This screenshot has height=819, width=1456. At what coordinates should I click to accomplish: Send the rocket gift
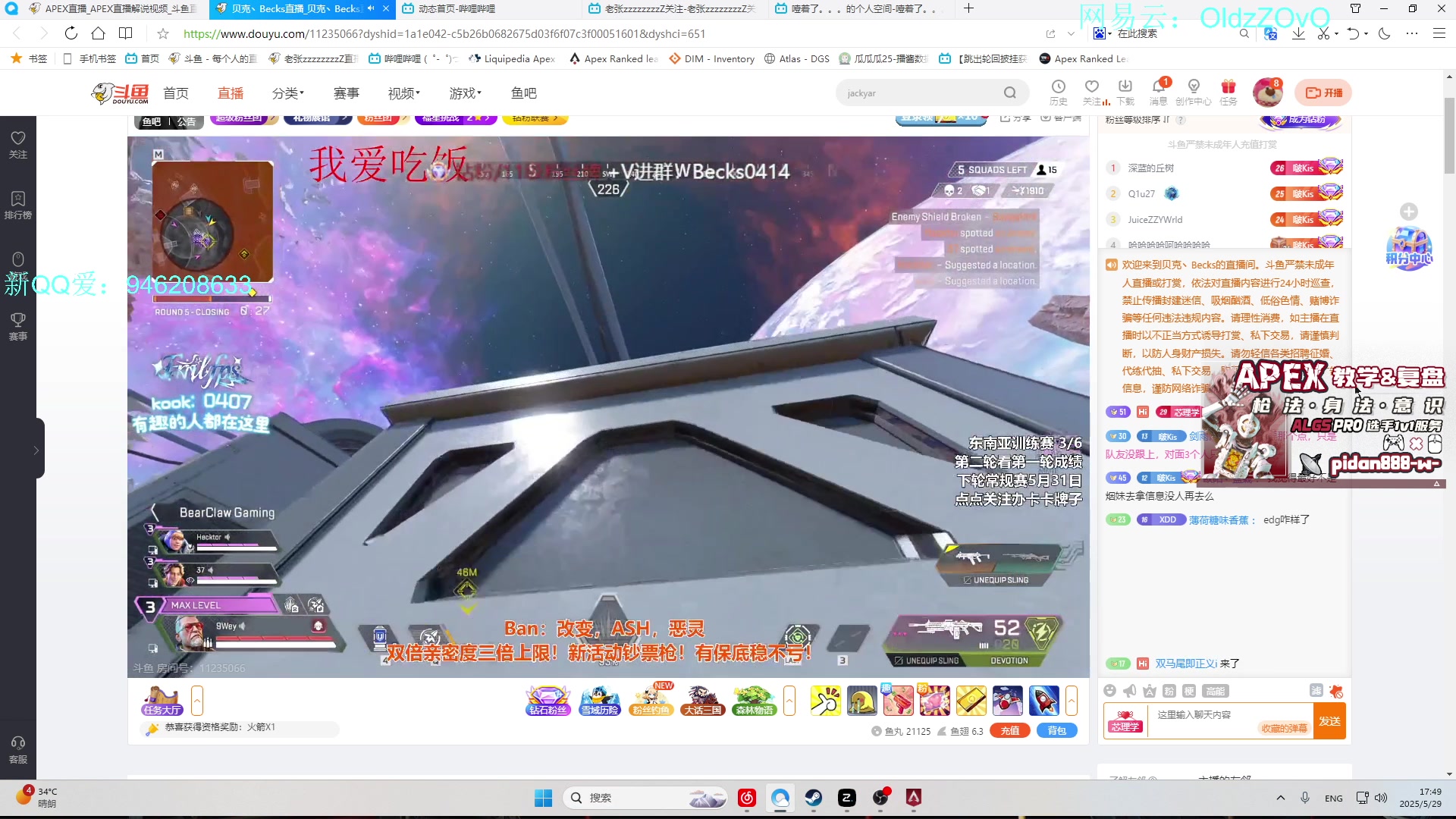(1043, 701)
